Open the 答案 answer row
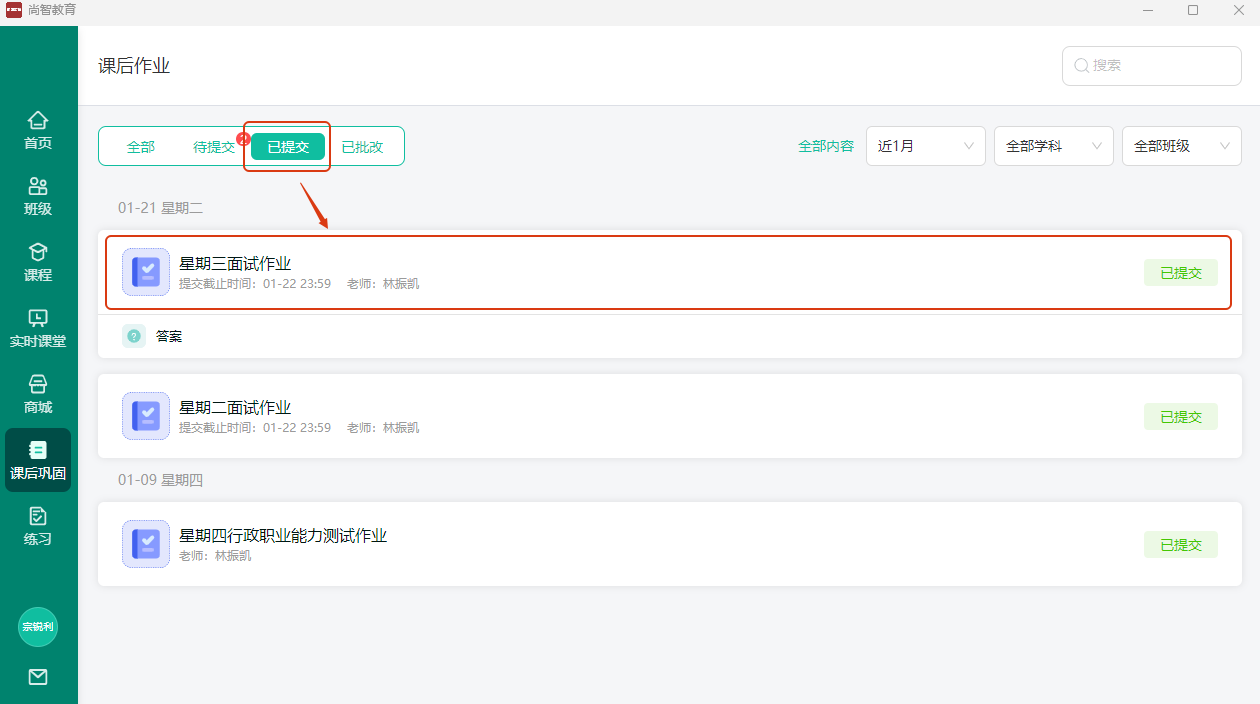This screenshot has width=1260, height=704. point(169,337)
